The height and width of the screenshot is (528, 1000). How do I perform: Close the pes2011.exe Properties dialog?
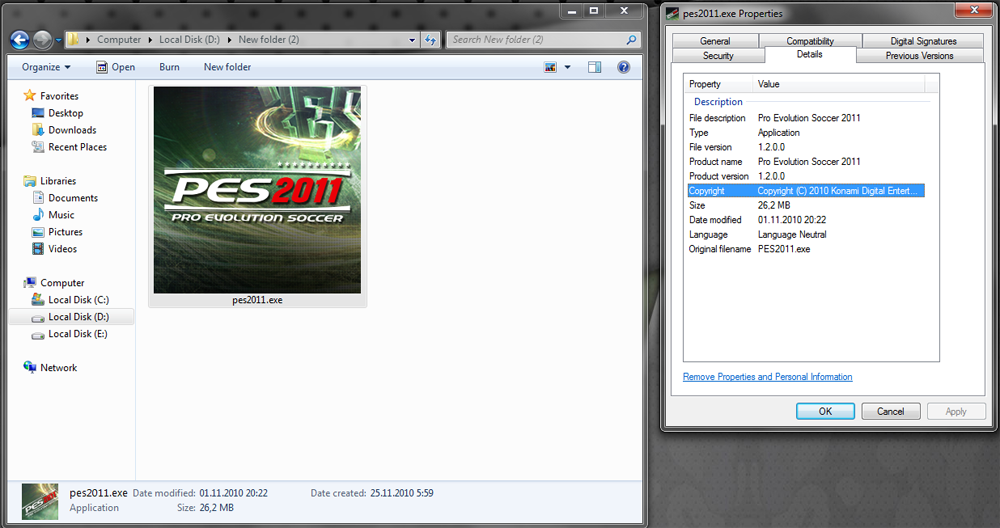[x=974, y=10]
